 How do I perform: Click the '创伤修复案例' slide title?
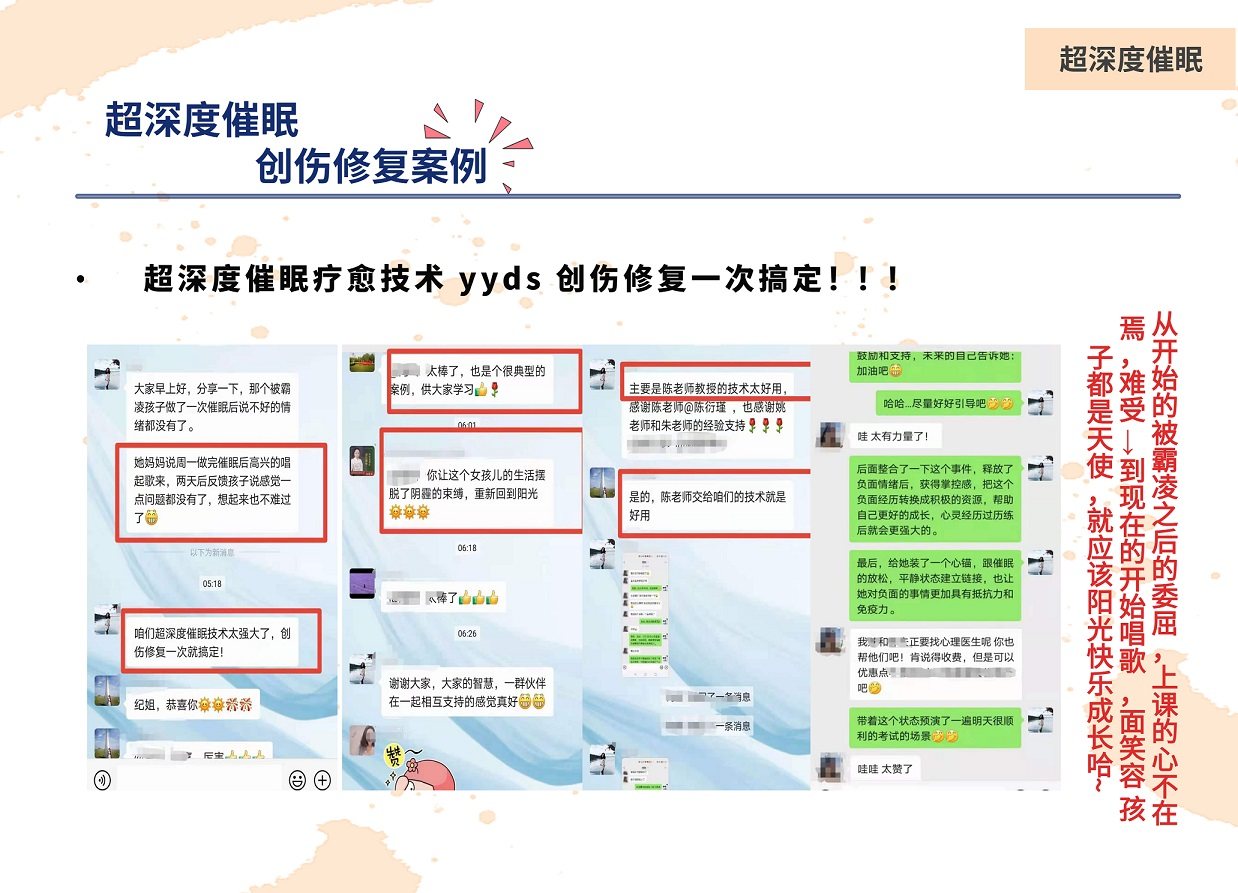point(371,166)
